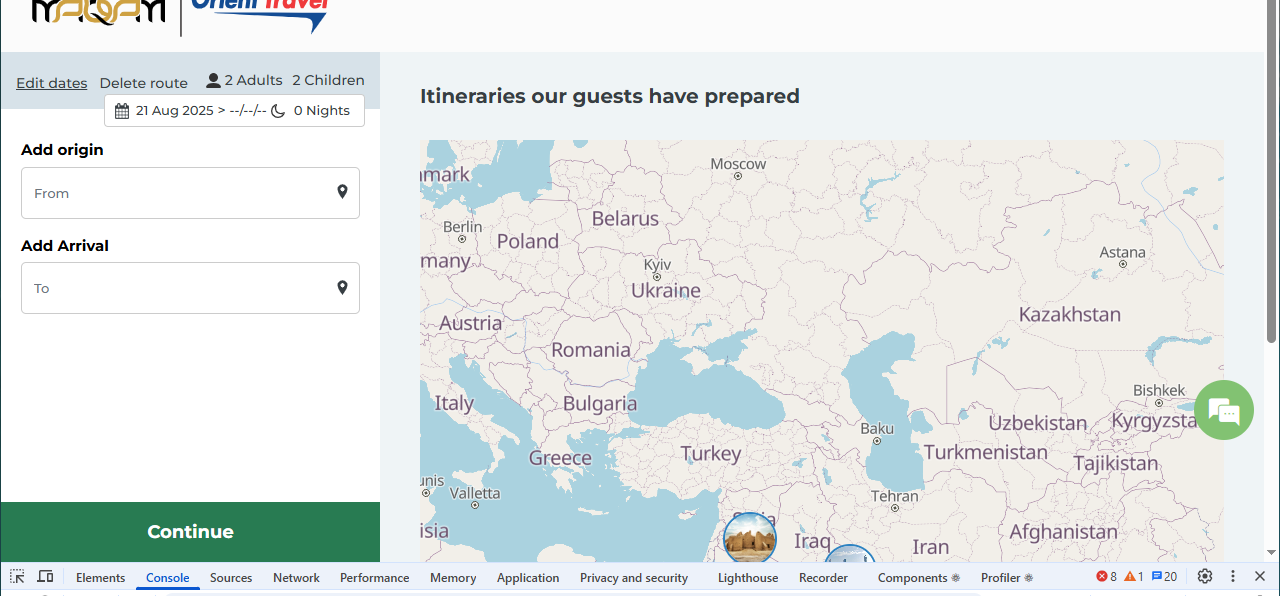This screenshot has width=1280, height=596.
Task: Click the desert building itinerary marker on map
Action: click(x=749, y=538)
